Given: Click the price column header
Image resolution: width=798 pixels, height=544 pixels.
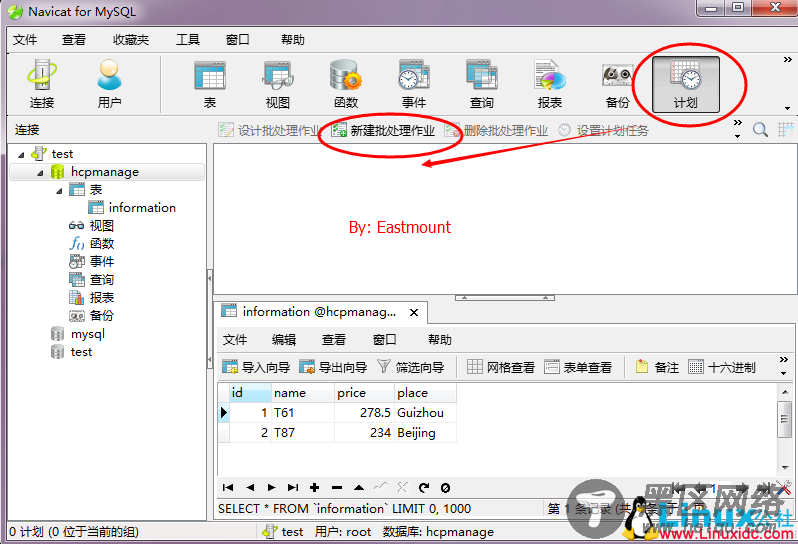Looking at the screenshot, I should pyautogui.click(x=364, y=393).
